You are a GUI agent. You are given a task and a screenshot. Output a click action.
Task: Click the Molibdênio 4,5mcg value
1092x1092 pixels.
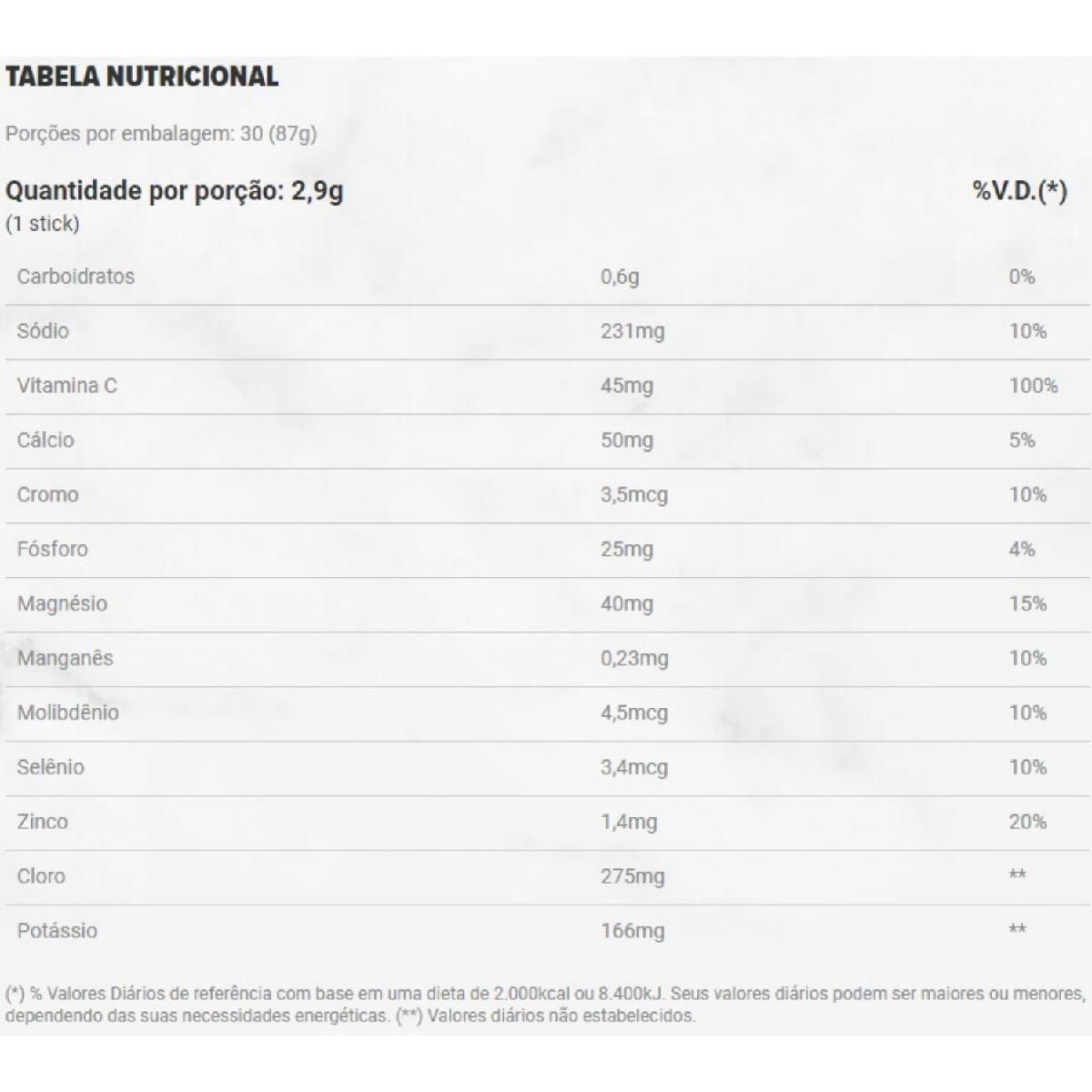pyautogui.click(x=634, y=713)
